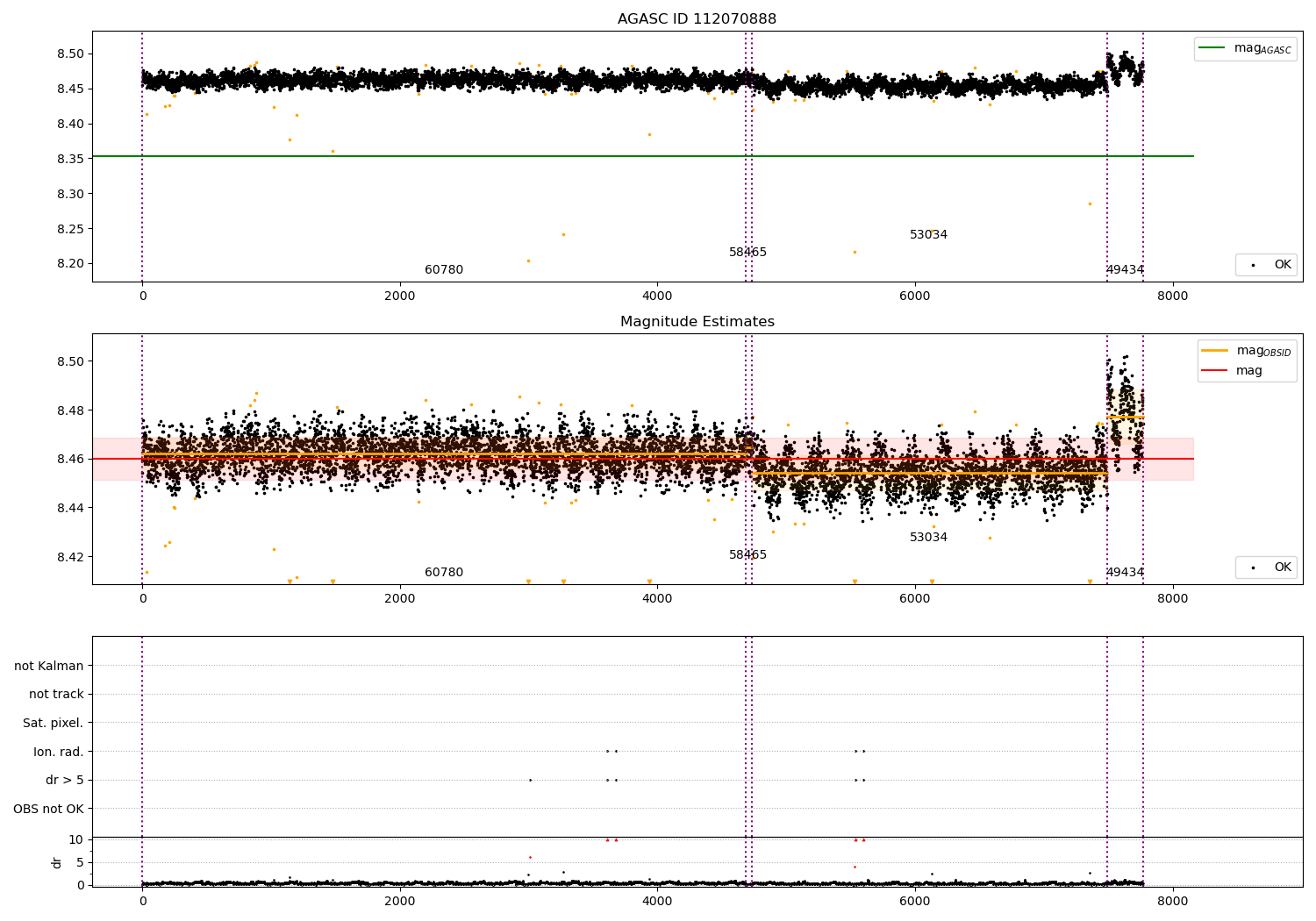Screen dimensions: 1316x921
Task: Click the 'Magnitude Estimates' plot title
Action: pyautogui.click(x=697, y=322)
